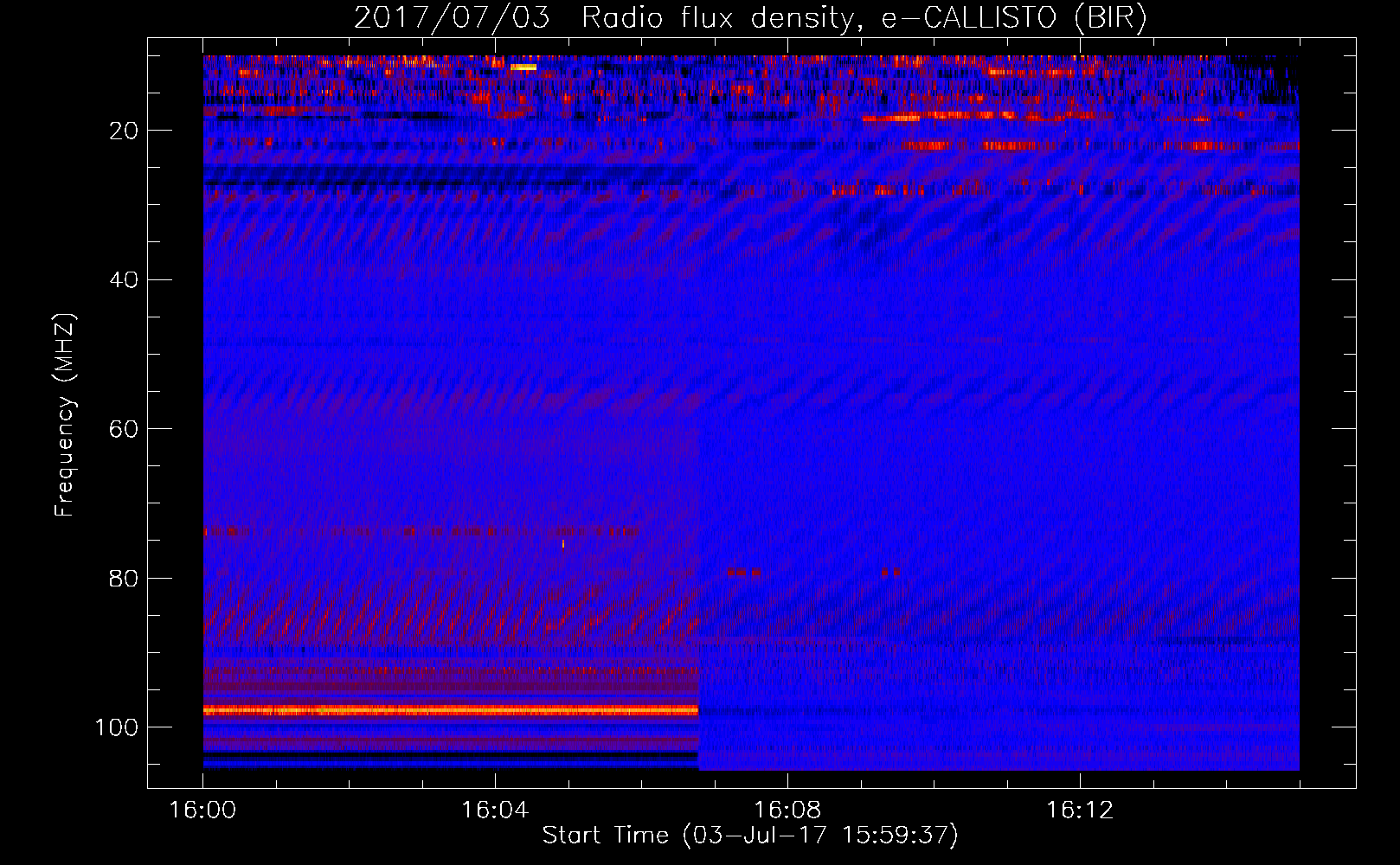Click the "Start Time (03-Jul-17 15:59:37)" axis label
Image resolution: width=1400 pixels, height=865 pixels.
click(x=750, y=836)
